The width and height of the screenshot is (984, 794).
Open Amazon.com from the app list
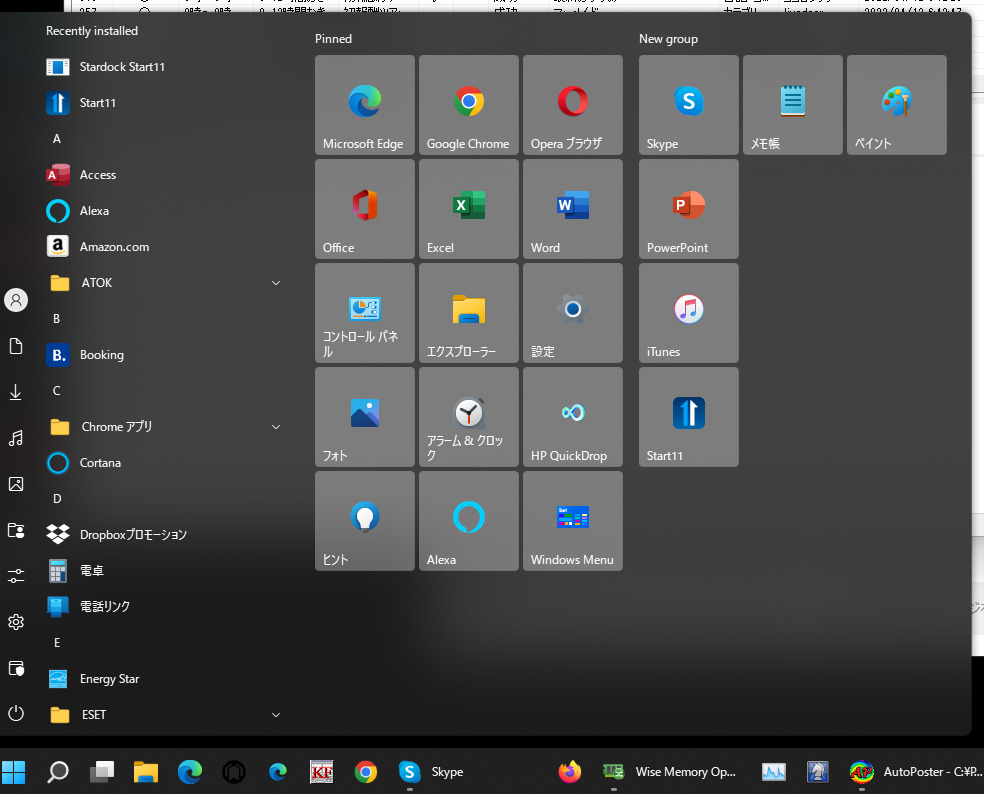coord(164,247)
